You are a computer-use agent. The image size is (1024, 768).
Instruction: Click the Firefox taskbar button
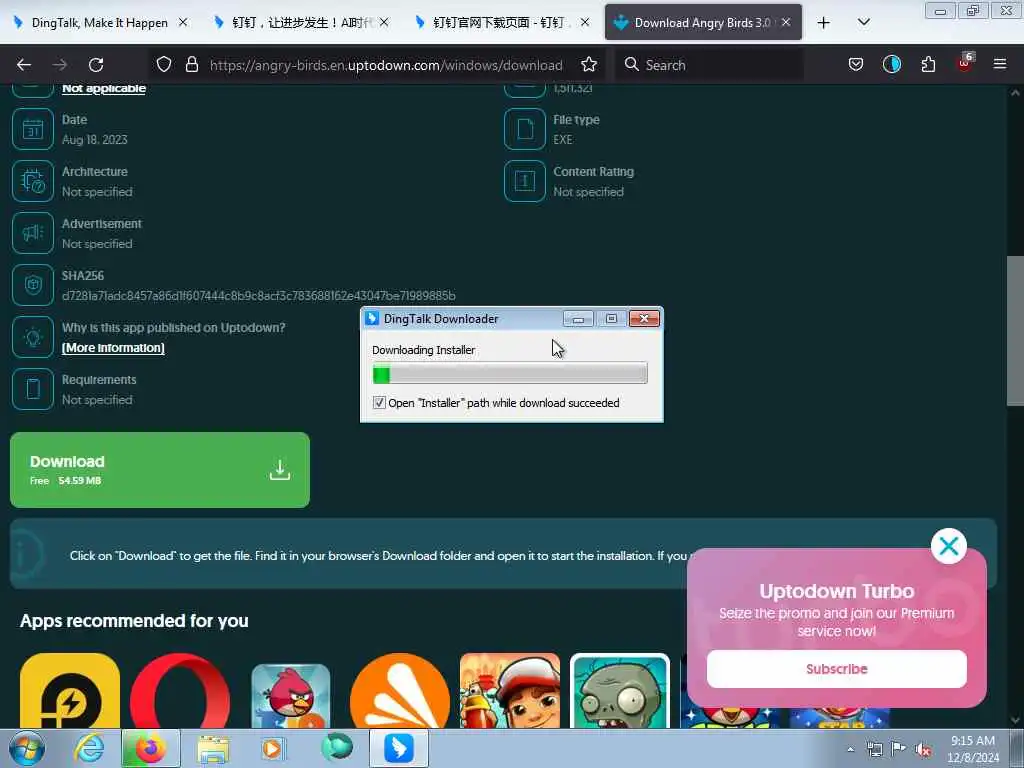(x=150, y=748)
